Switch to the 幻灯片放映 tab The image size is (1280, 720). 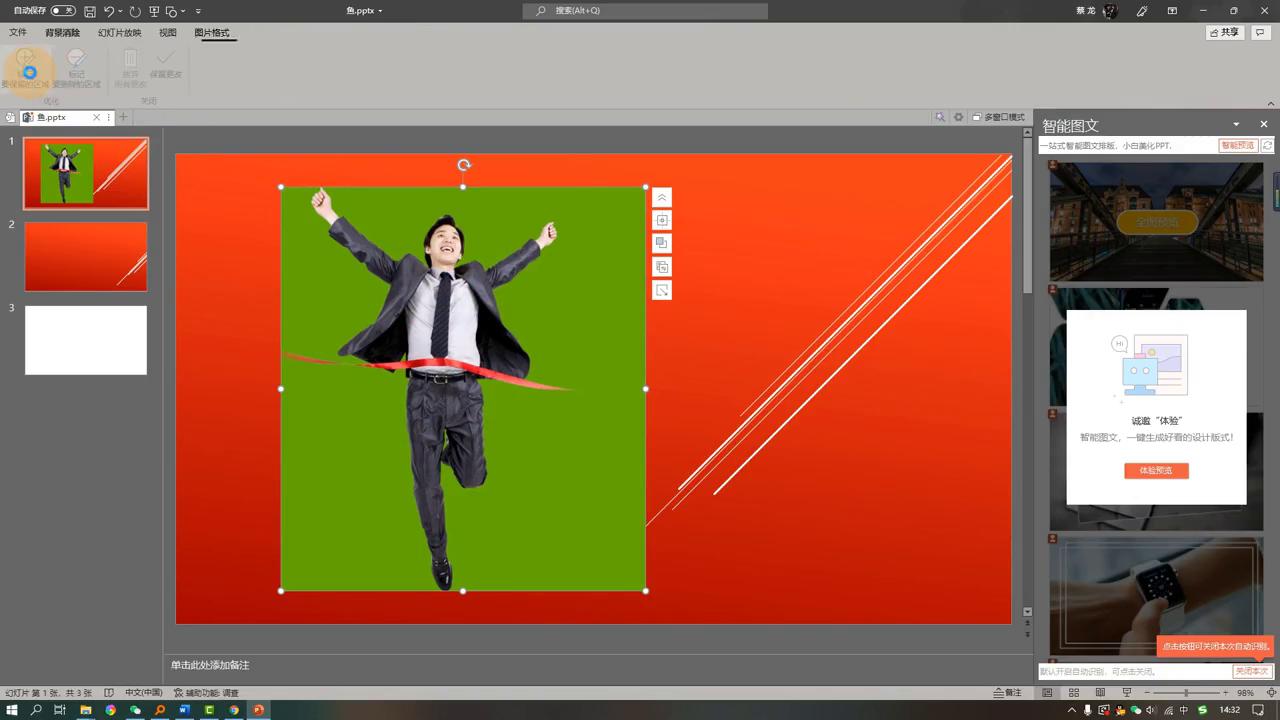click(x=119, y=33)
